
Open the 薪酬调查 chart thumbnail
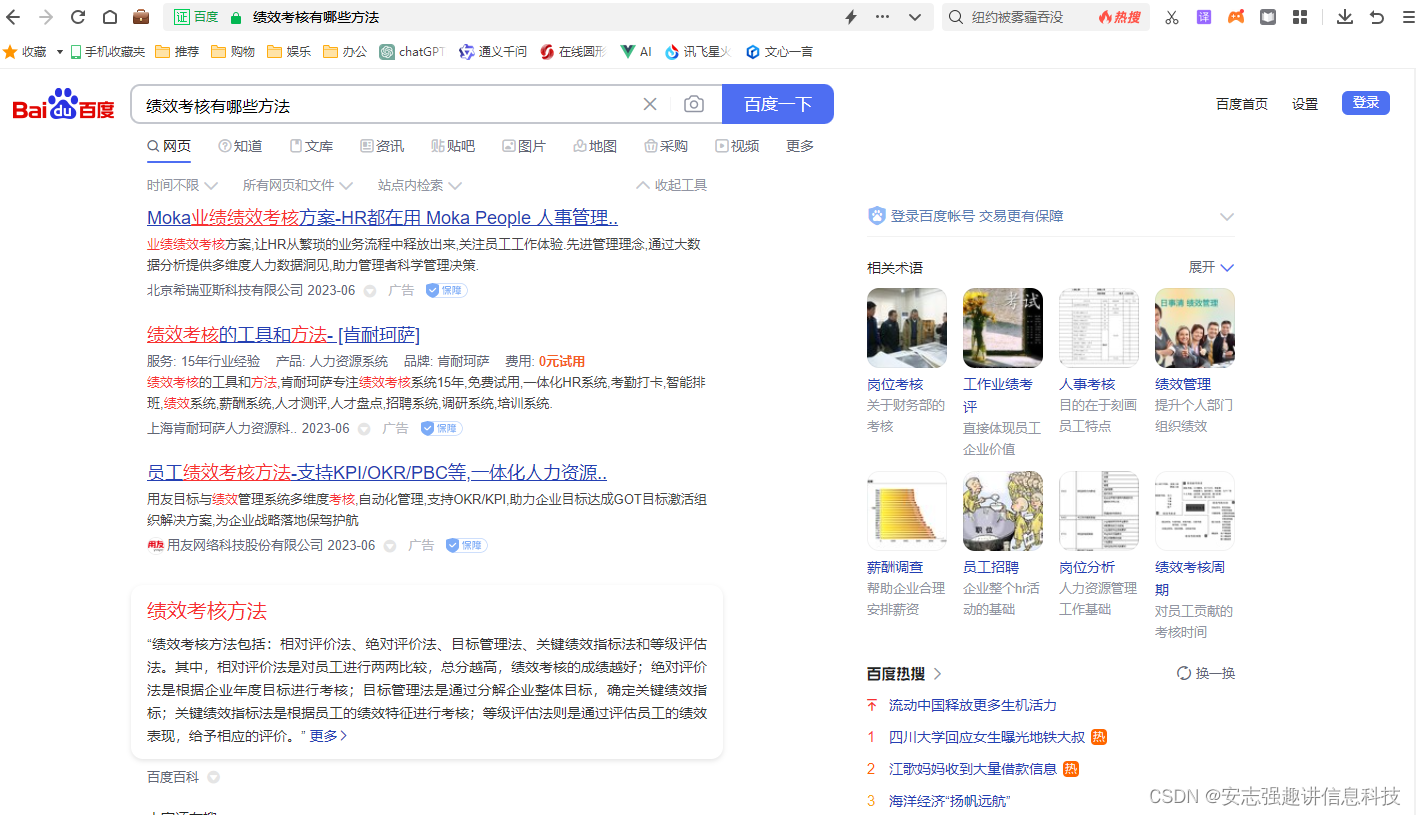point(907,511)
